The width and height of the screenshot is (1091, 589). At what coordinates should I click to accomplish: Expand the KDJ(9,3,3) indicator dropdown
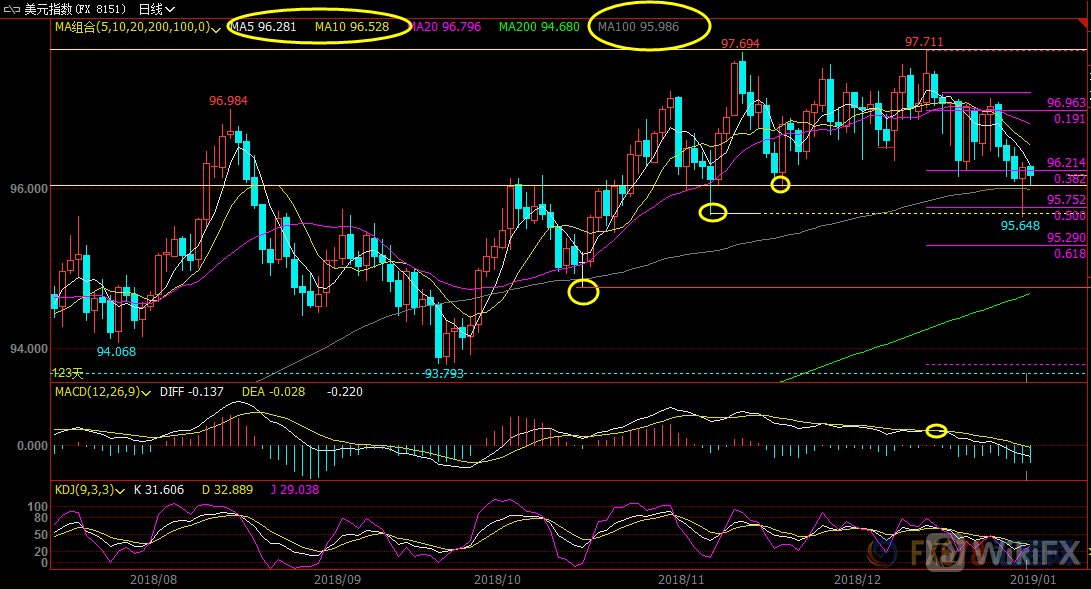point(133,490)
